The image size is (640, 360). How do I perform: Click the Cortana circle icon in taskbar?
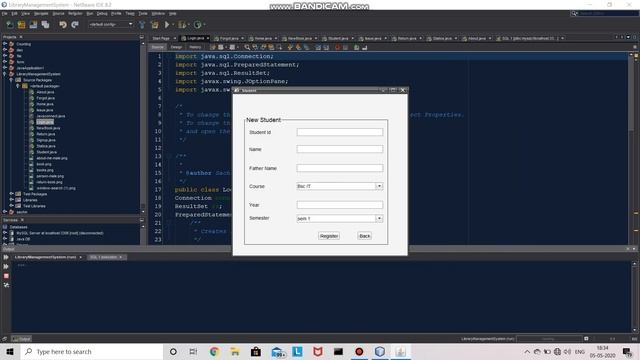coord(173,351)
